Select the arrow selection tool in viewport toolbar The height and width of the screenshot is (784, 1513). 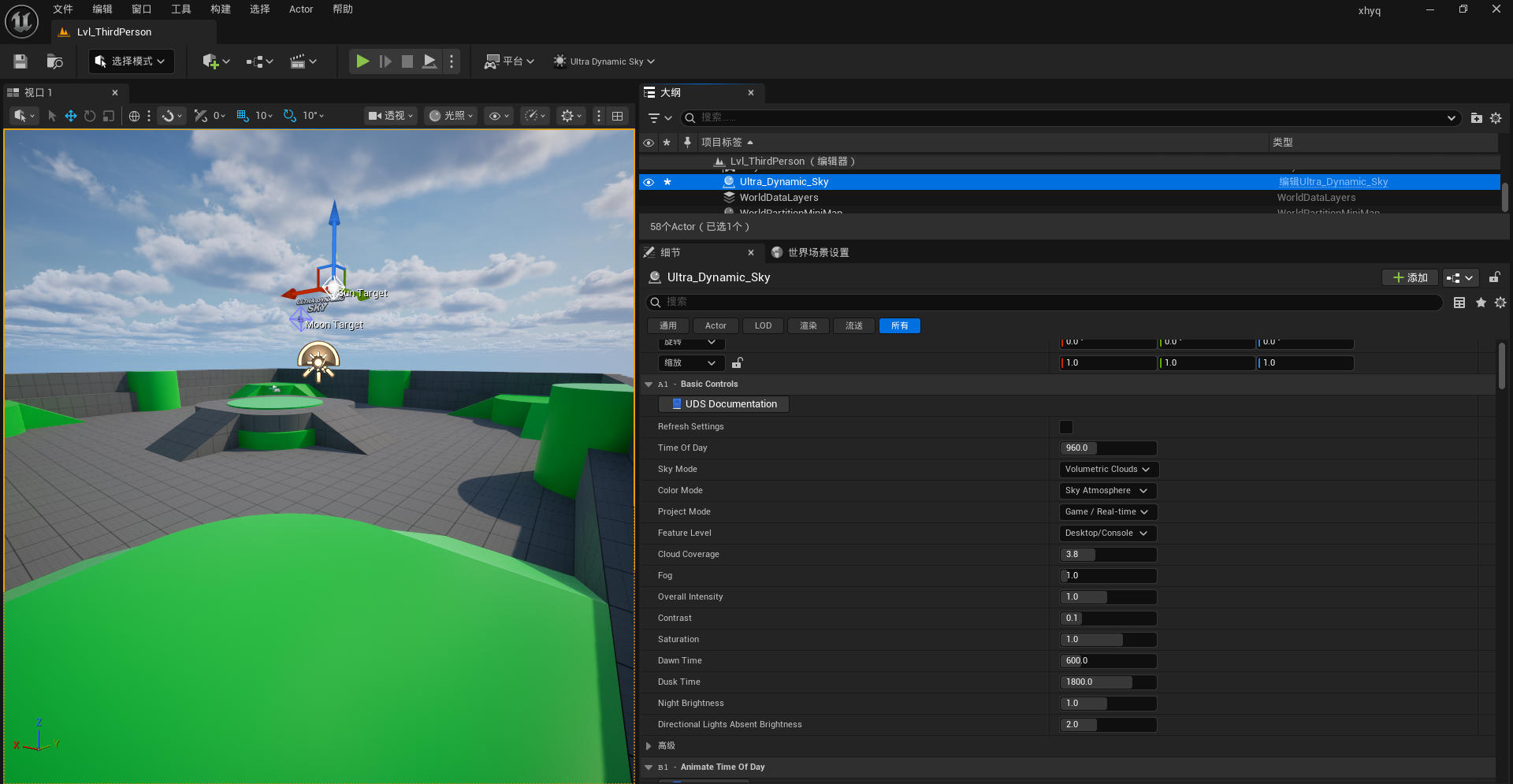(52, 116)
